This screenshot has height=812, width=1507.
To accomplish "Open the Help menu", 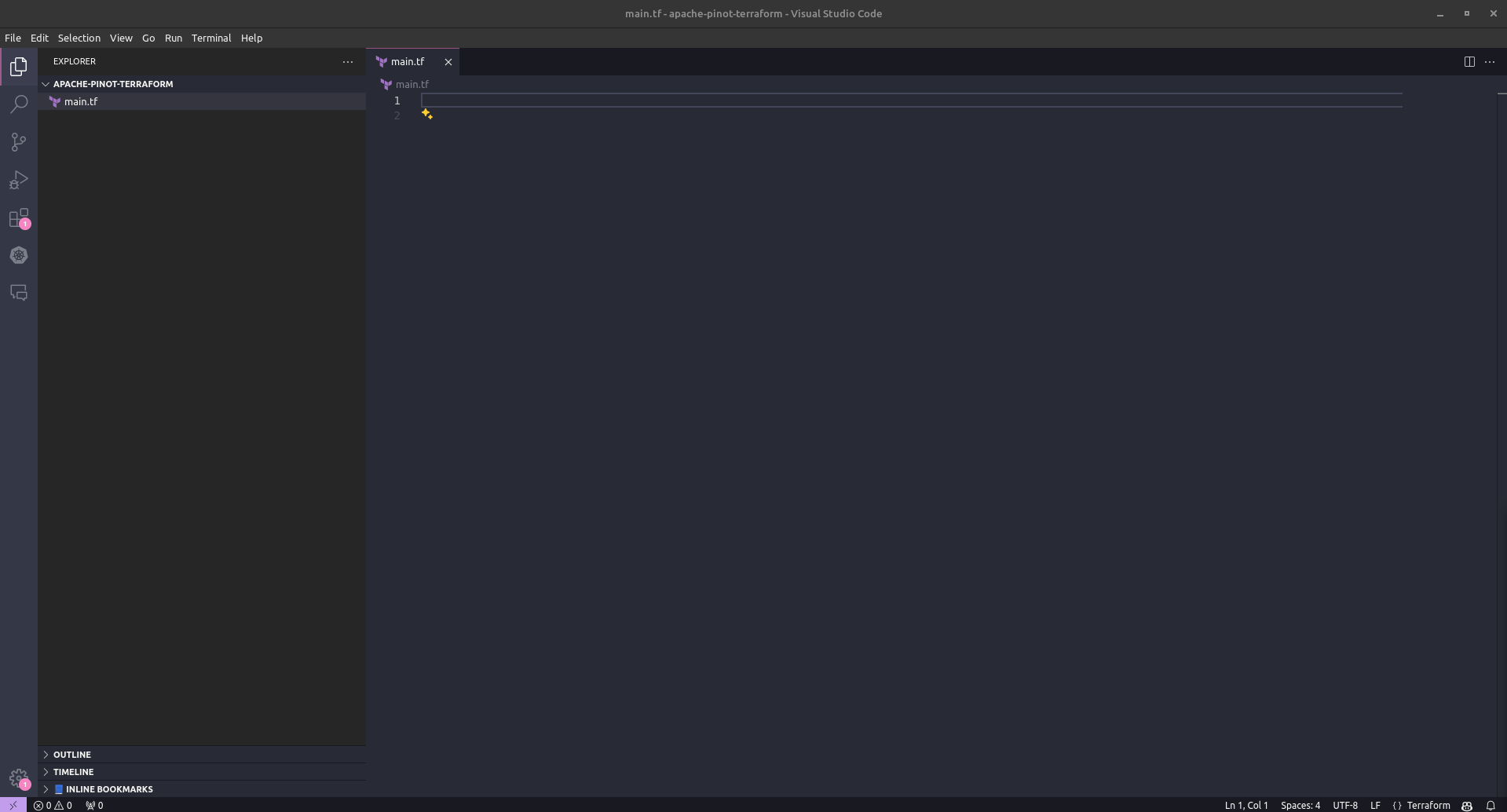I will pyautogui.click(x=251, y=38).
